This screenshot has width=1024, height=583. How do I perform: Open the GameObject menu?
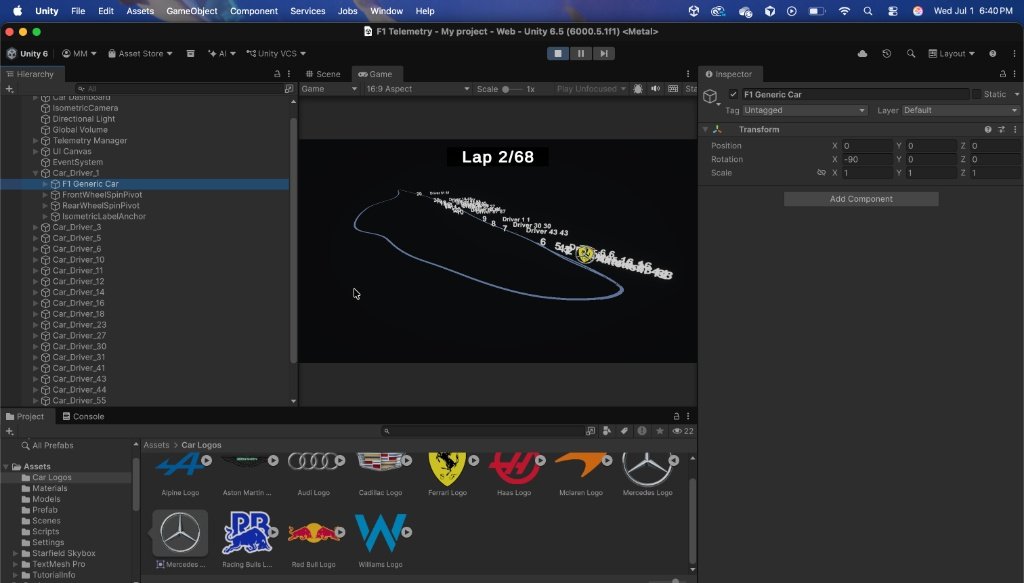pyautogui.click(x=191, y=11)
